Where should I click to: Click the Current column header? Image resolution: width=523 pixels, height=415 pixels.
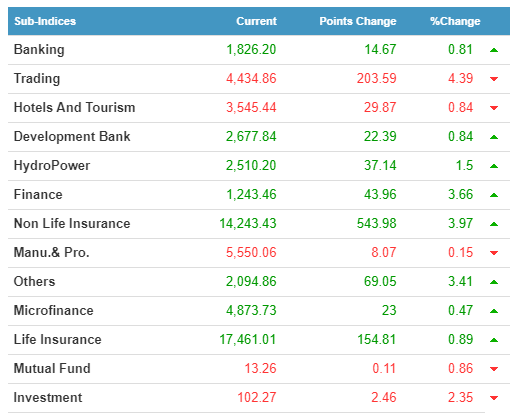(x=256, y=21)
